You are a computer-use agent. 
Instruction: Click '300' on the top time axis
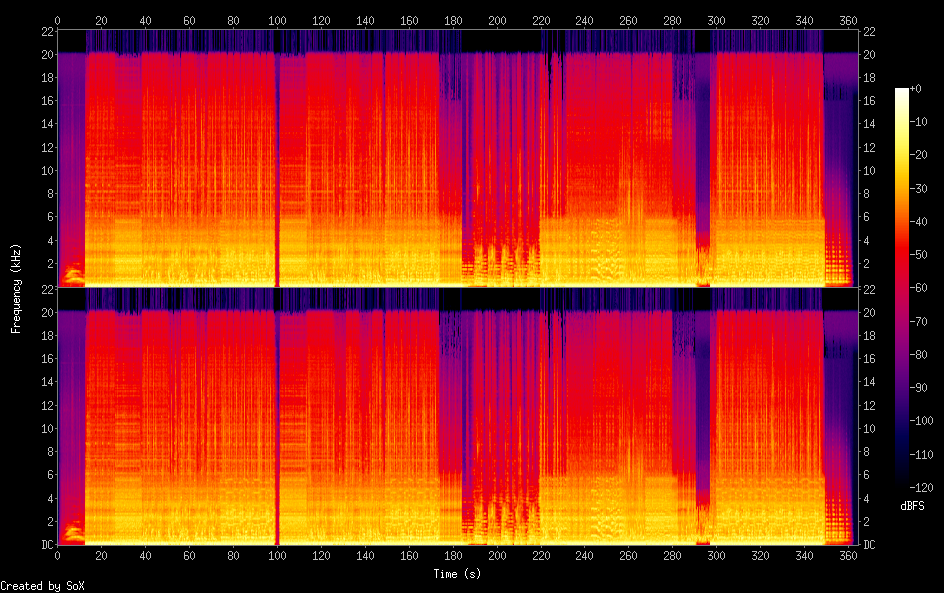pos(716,20)
